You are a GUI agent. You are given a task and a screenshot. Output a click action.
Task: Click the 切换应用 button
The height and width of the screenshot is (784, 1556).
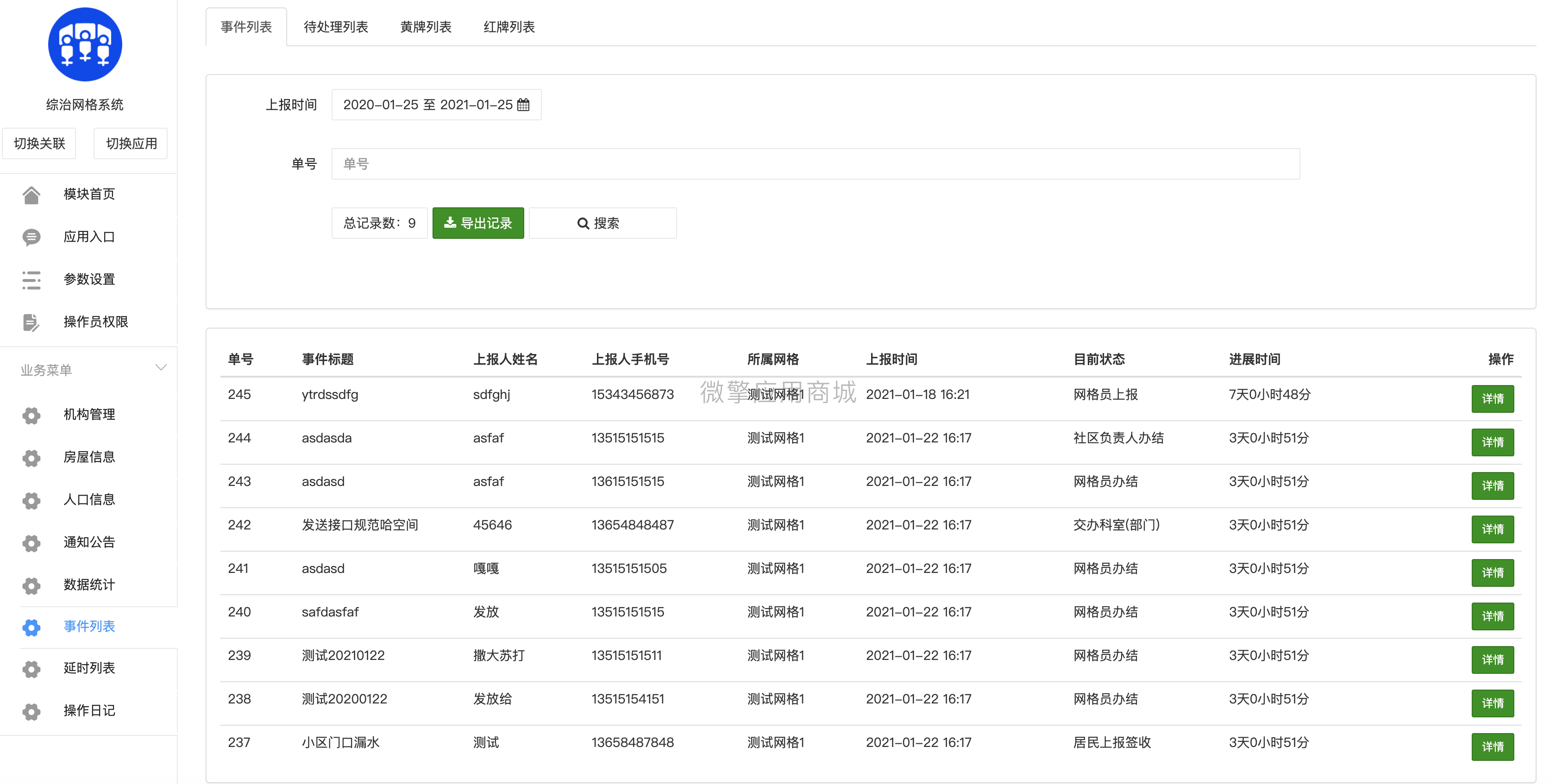131,143
